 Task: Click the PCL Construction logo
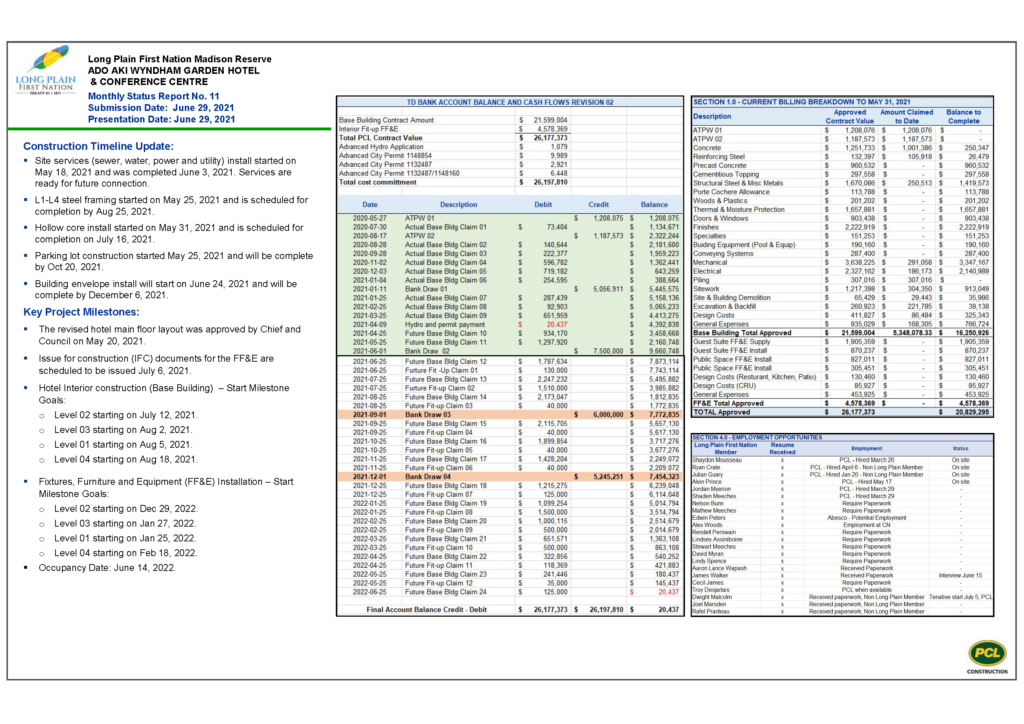pyautogui.click(x=987, y=657)
